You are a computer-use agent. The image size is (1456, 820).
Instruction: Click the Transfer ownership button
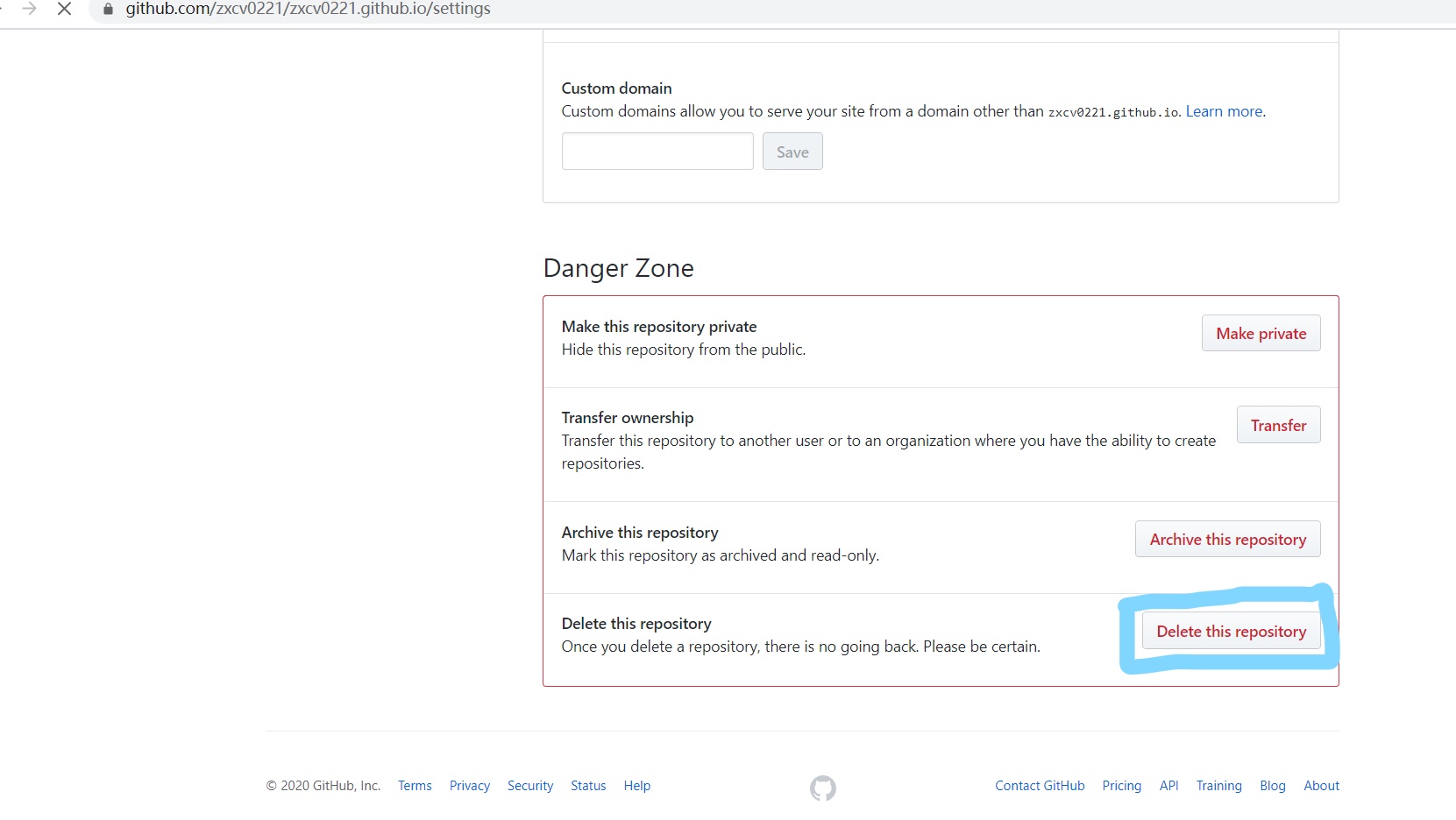(1278, 425)
